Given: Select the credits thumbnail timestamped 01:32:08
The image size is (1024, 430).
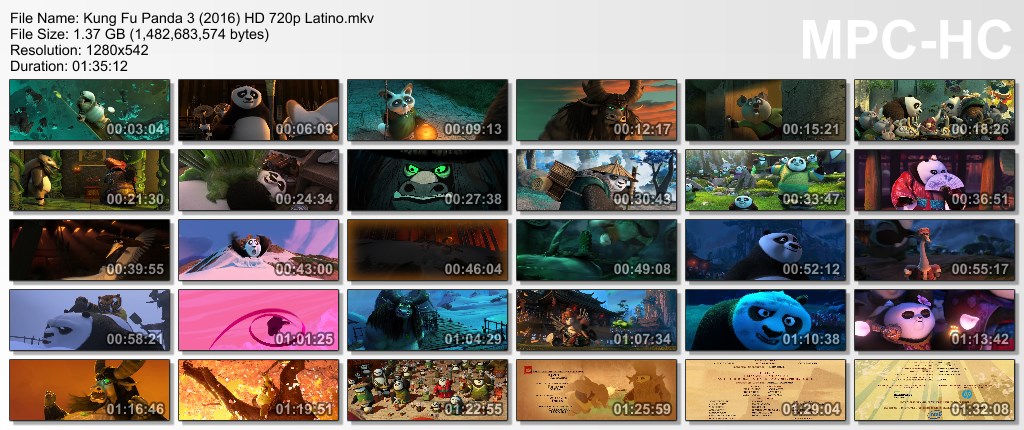Looking at the screenshot, I should coord(935,390).
